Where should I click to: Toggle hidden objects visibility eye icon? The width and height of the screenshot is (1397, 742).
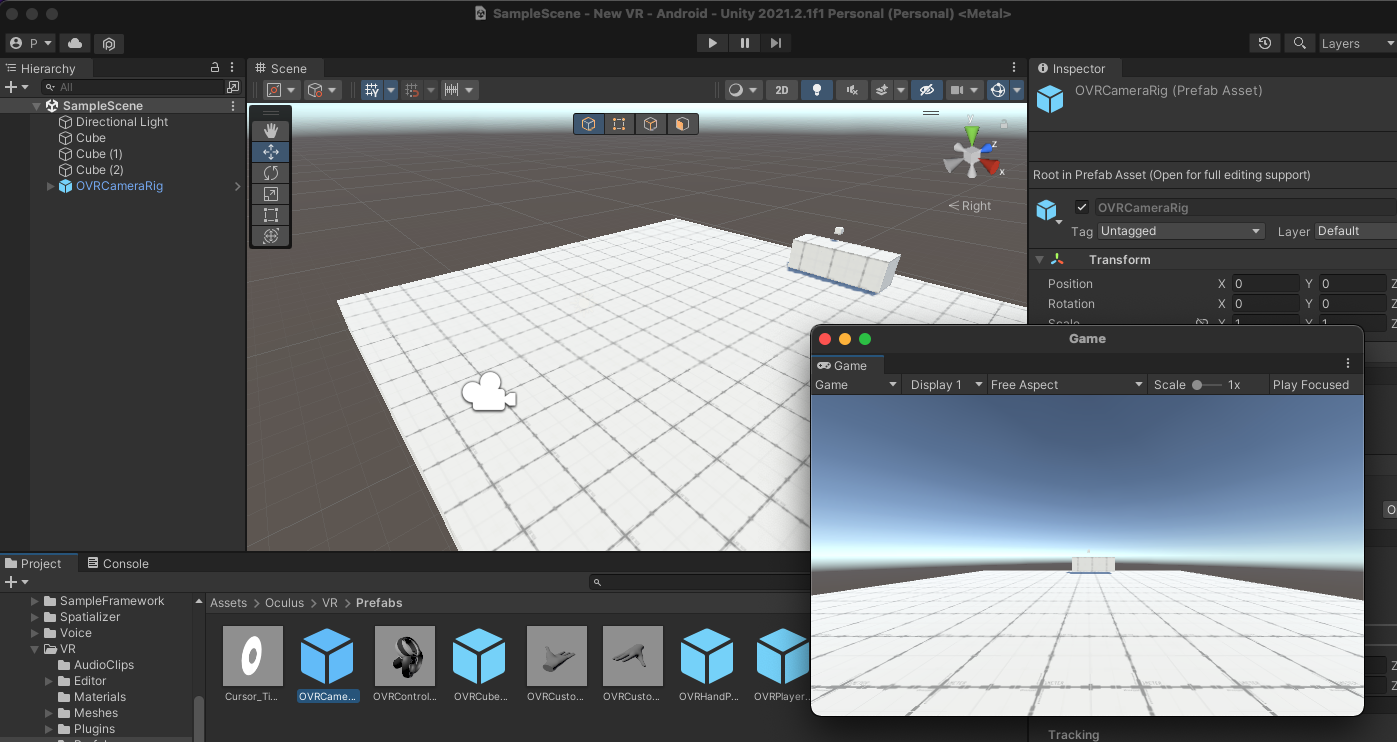point(926,90)
